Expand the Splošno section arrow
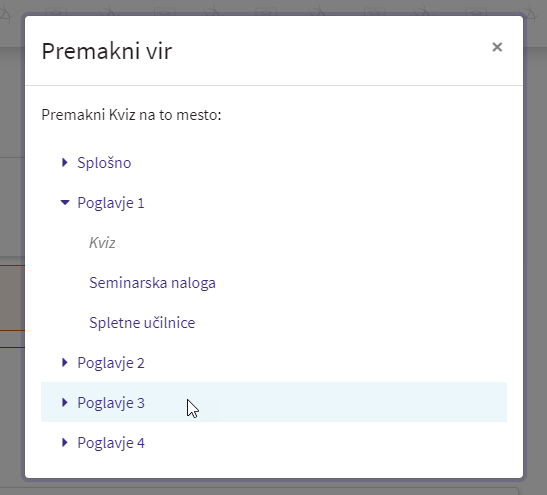Viewport: 547px width, 495px height. point(65,163)
